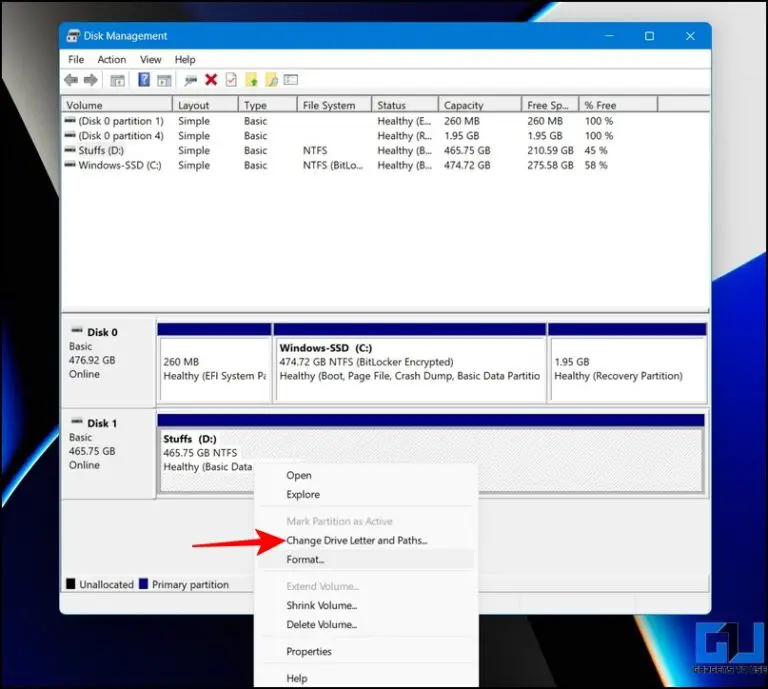Open Properties from the context menu
The height and width of the screenshot is (689, 768).
click(309, 652)
